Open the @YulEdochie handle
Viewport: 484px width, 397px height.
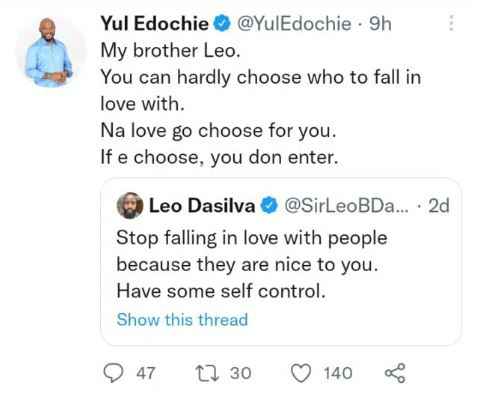(294, 24)
